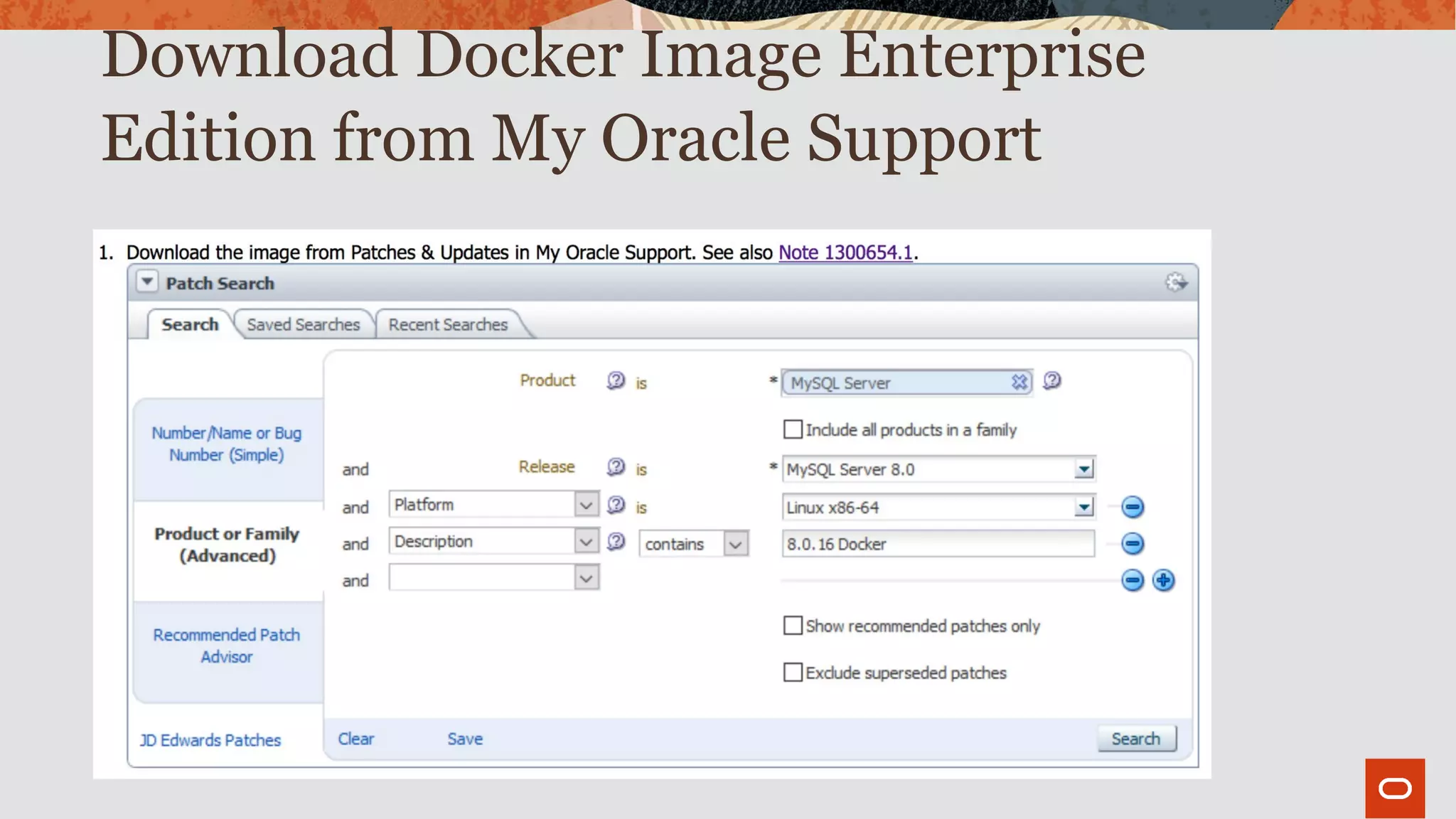This screenshot has width=1456, height=819.
Task: Switch to Saved Searches tab
Action: coord(304,324)
